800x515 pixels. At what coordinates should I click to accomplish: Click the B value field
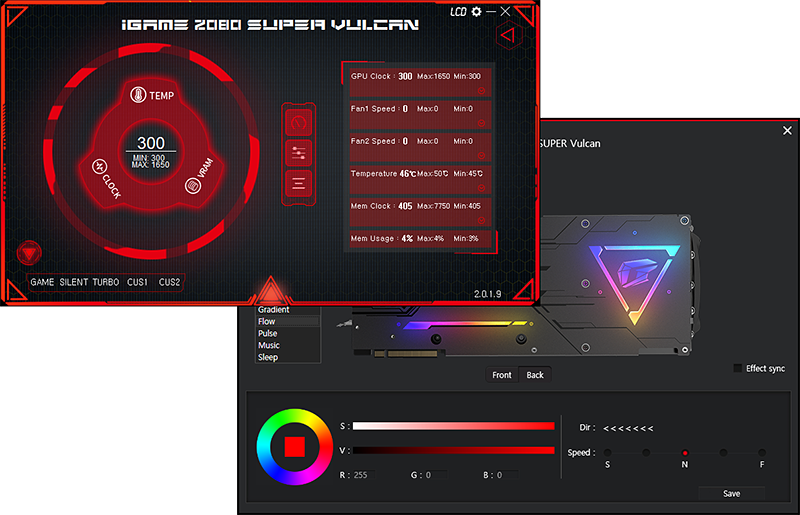click(507, 475)
